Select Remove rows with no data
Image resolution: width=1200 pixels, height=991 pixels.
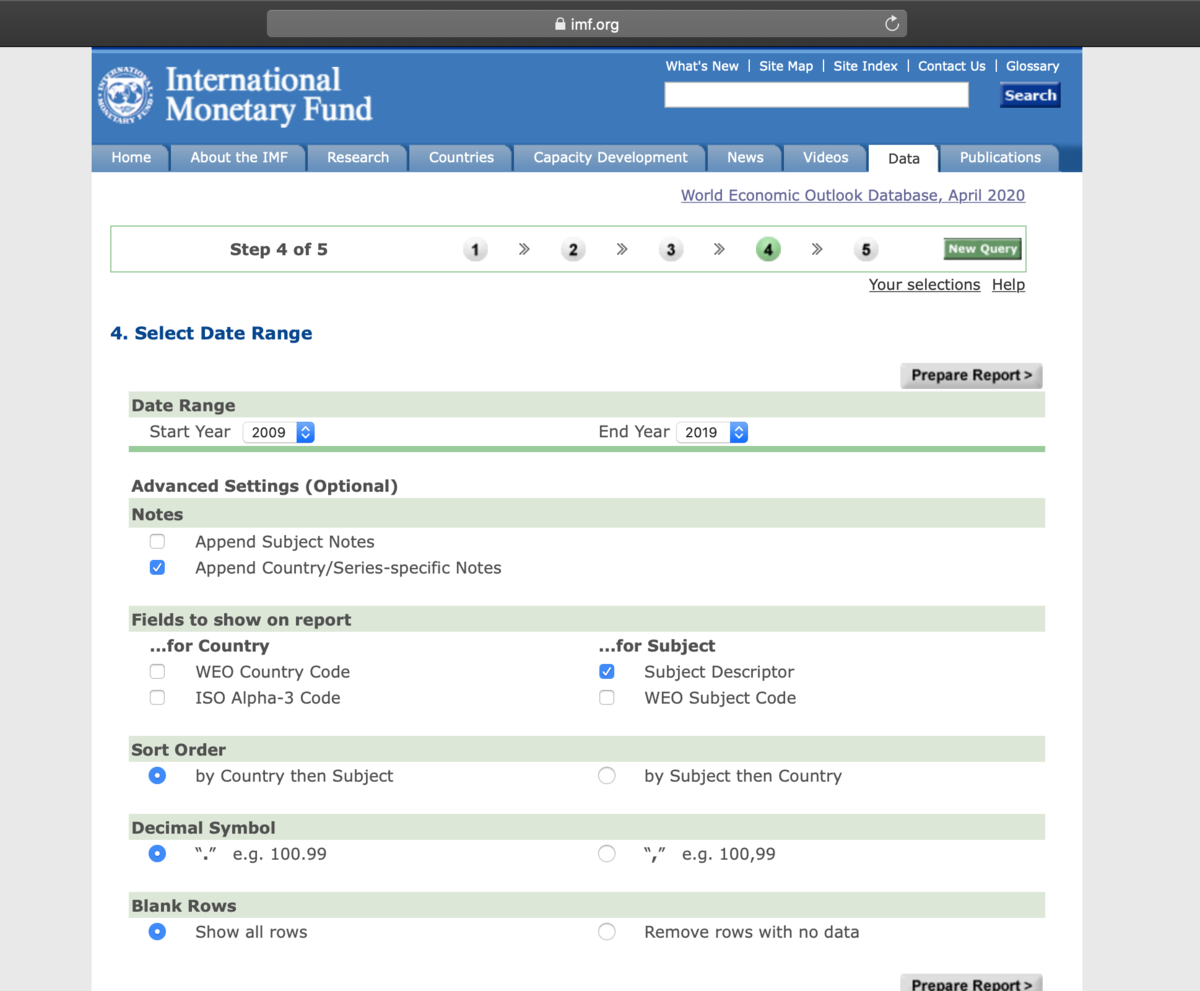coord(607,932)
